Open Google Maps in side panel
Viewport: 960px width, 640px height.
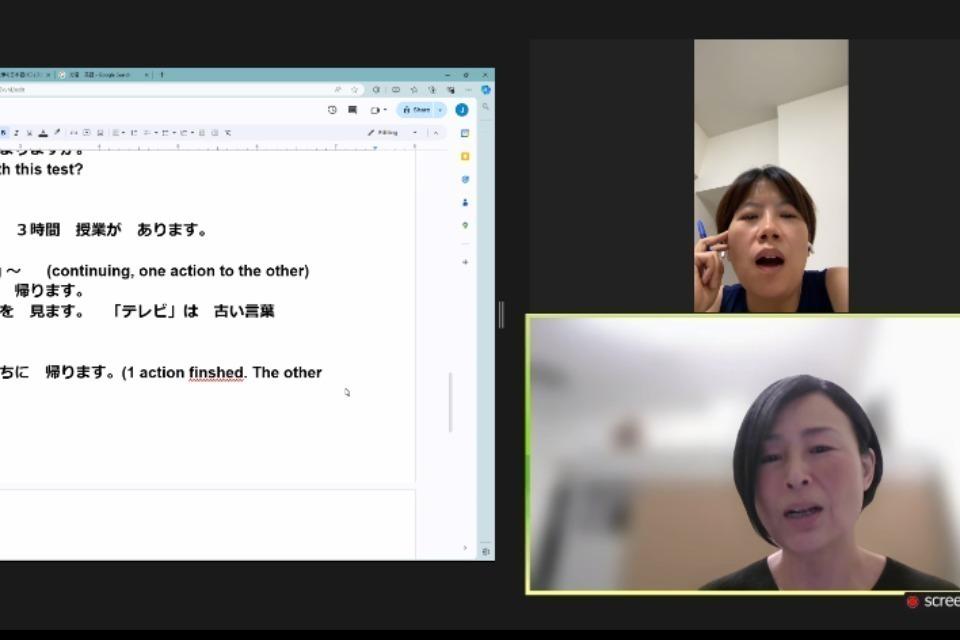[x=465, y=225]
